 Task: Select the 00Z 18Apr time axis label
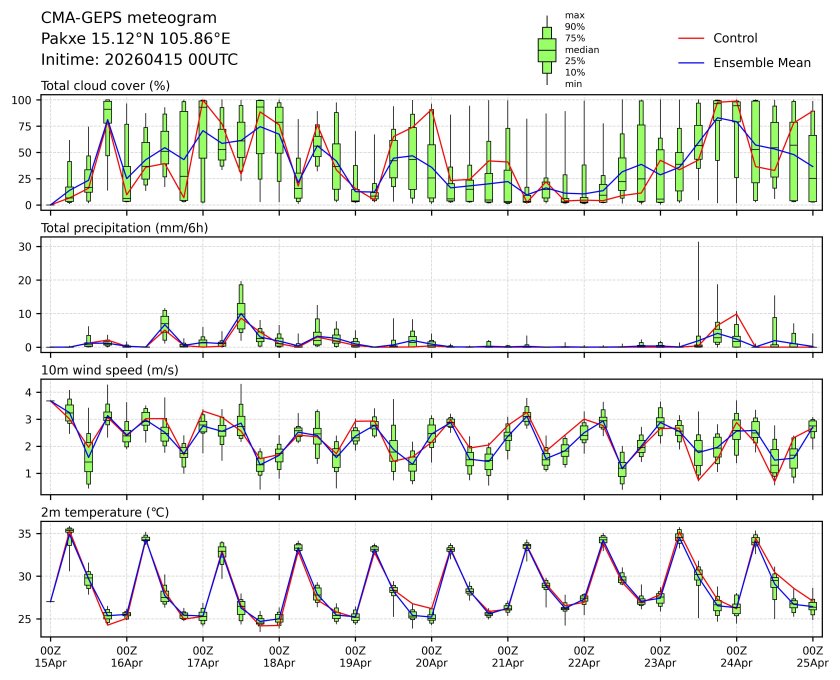click(279, 655)
